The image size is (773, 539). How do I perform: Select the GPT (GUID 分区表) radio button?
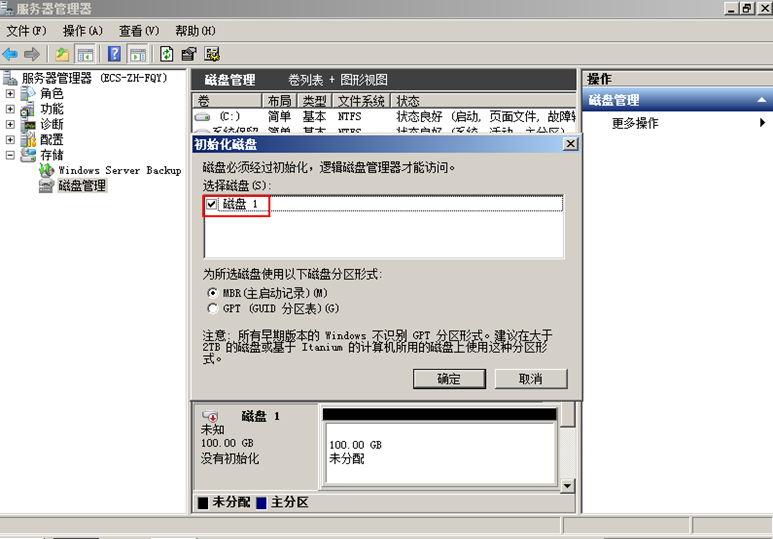pos(212,309)
